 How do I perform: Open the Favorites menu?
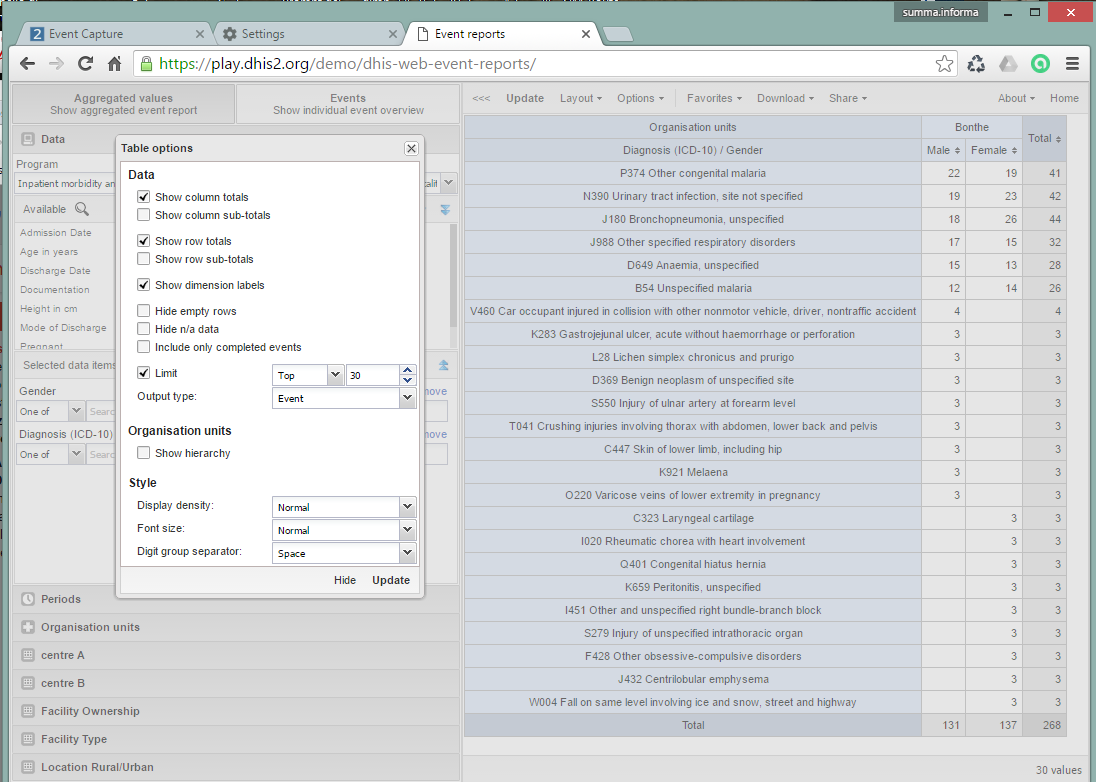pyautogui.click(x=714, y=98)
